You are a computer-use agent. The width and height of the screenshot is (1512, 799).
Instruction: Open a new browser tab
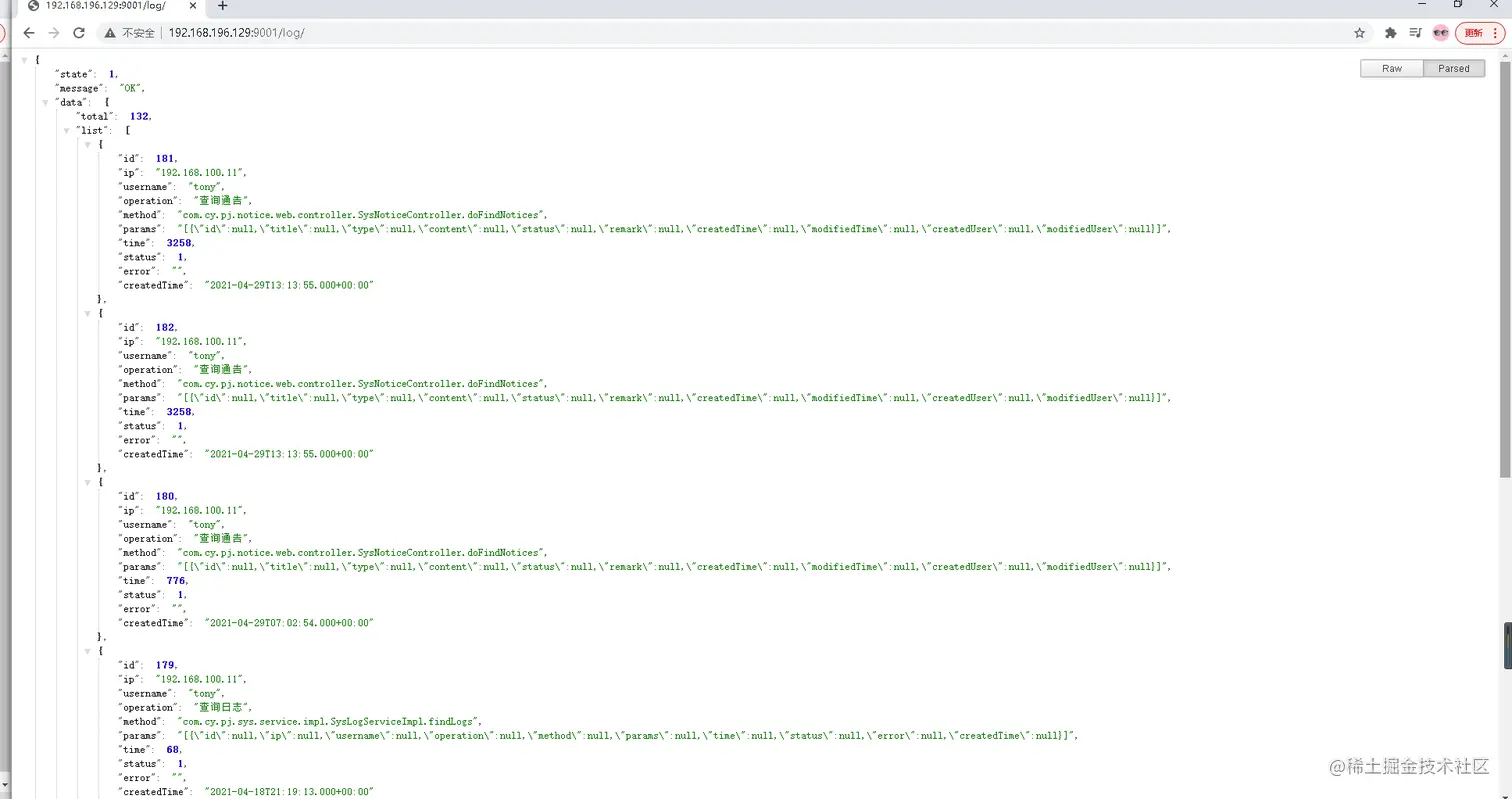pyautogui.click(x=222, y=6)
